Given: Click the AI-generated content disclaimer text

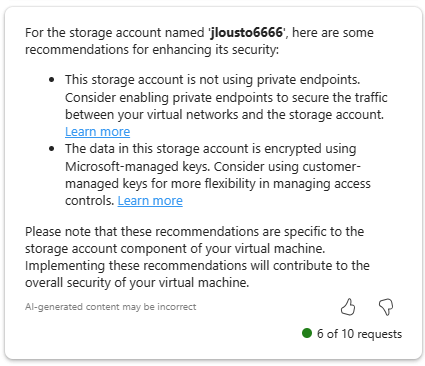Looking at the screenshot, I should pyautogui.click(x=111, y=307).
